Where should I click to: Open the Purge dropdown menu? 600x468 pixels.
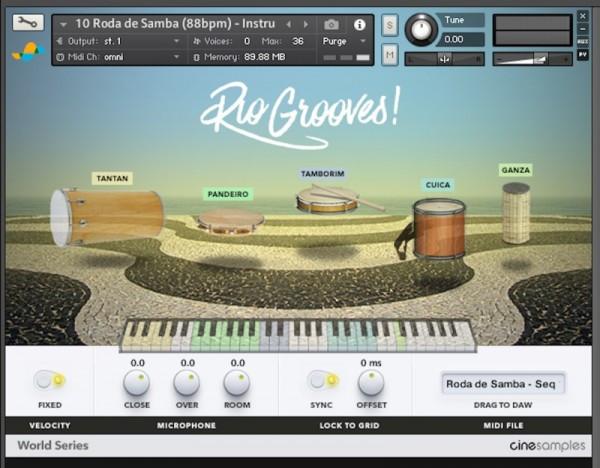coord(363,41)
